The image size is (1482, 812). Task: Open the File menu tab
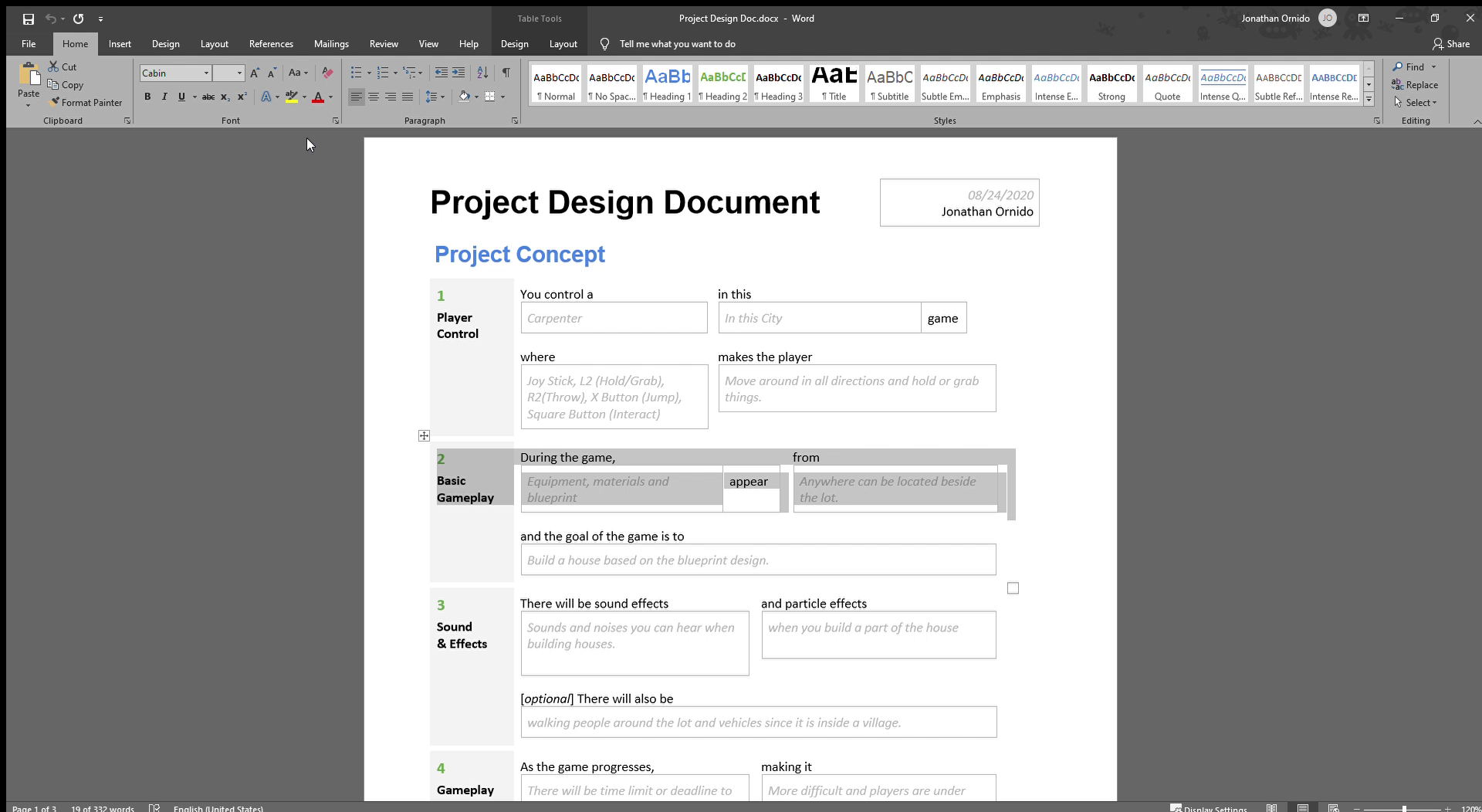coord(29,44)
